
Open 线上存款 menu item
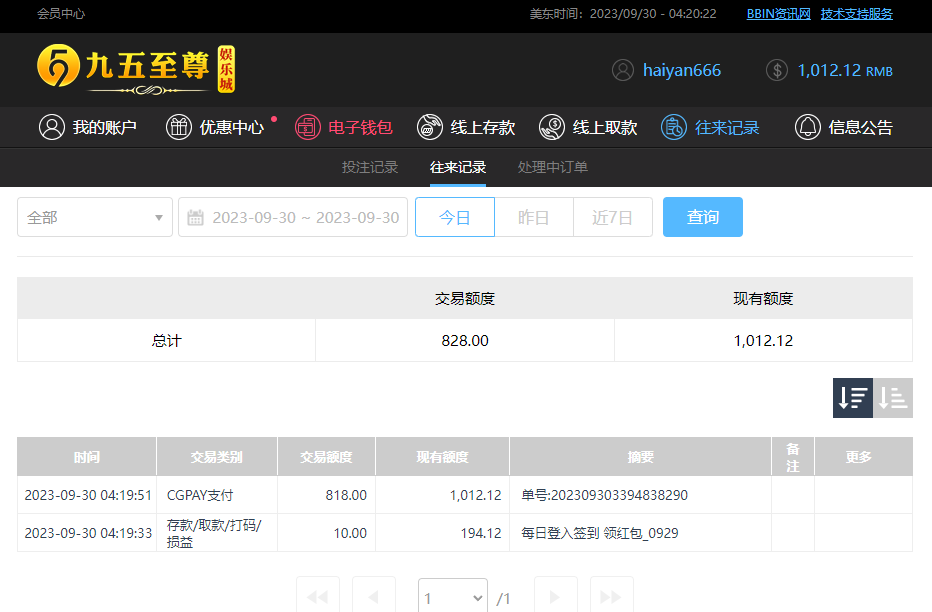[466, 127]
